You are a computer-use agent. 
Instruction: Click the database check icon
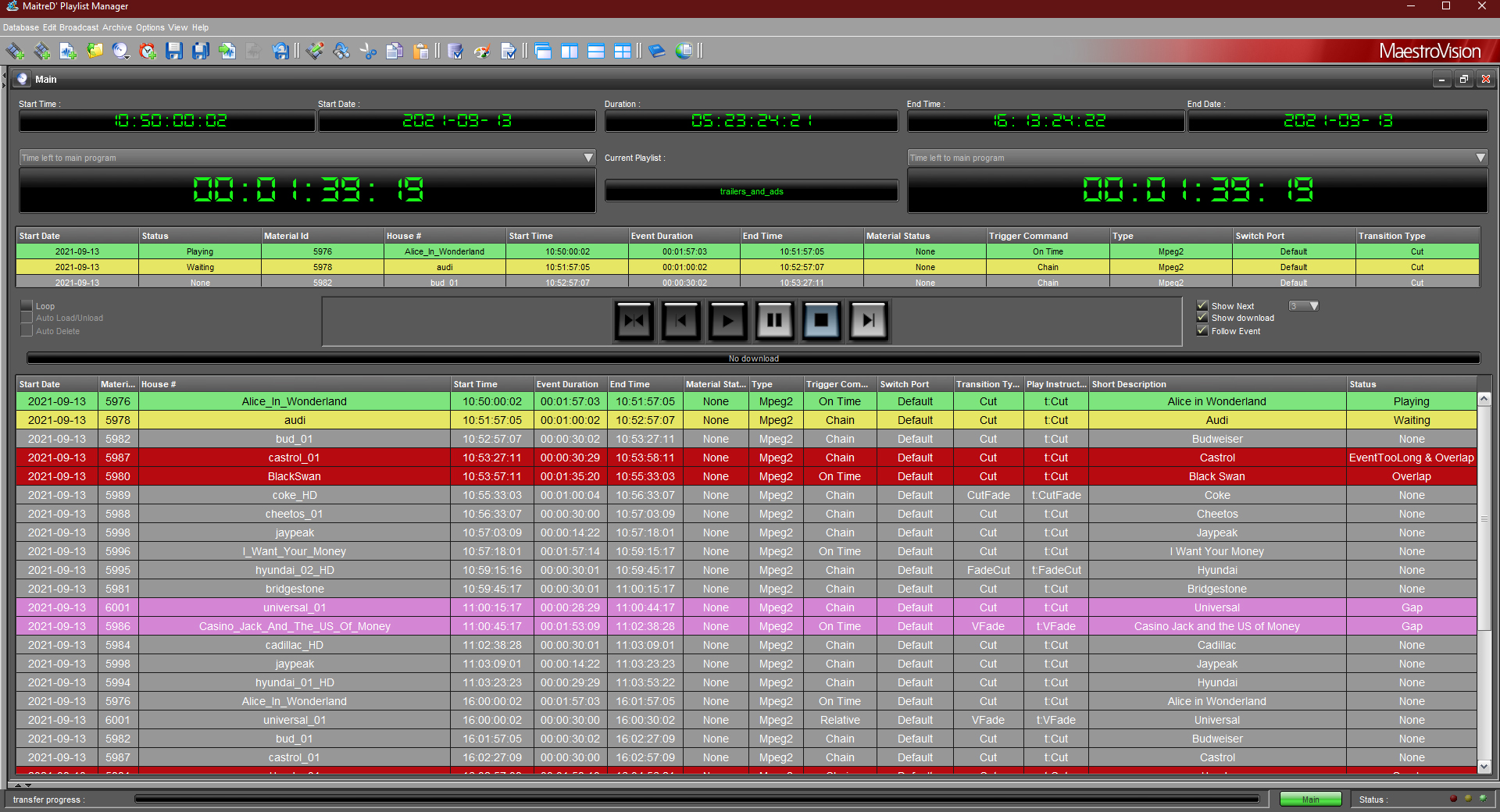[455, 52]
